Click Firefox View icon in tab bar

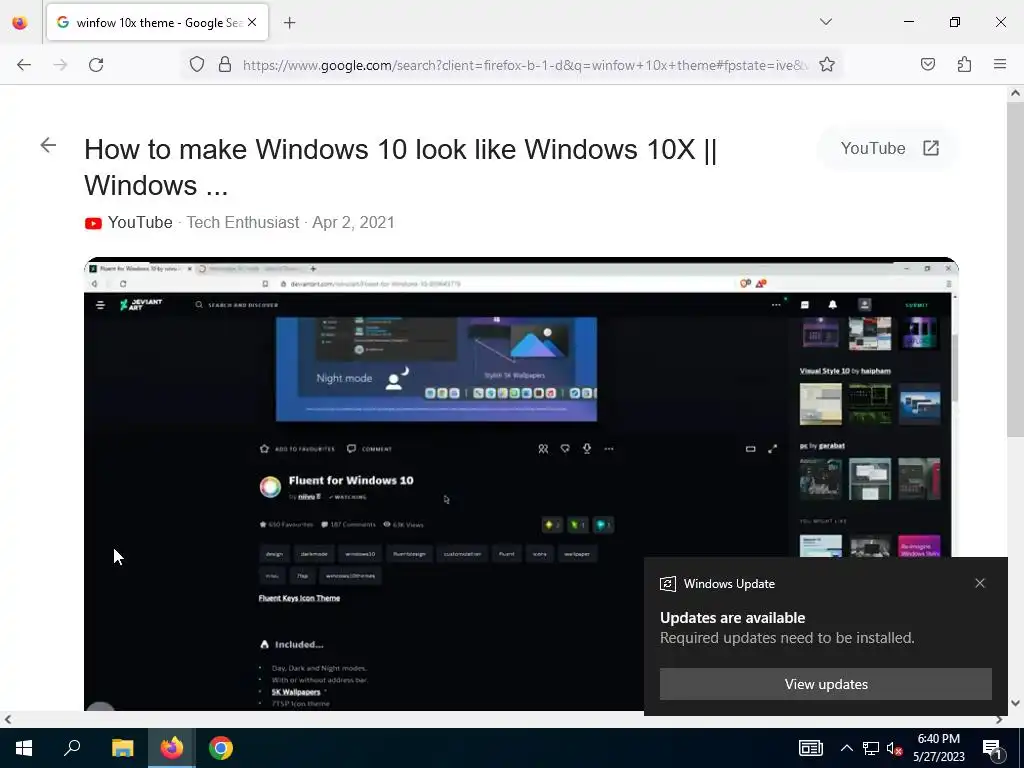[x=20, y=23]
